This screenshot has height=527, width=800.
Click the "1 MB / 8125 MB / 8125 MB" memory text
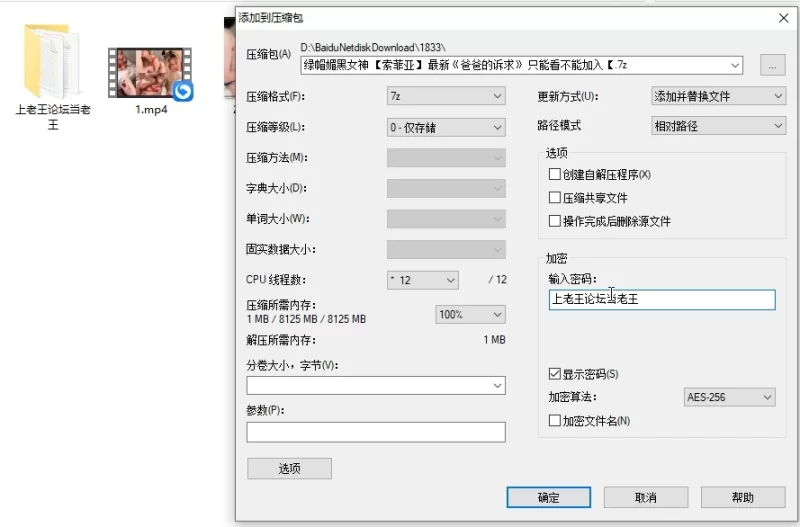click(306, 319)
